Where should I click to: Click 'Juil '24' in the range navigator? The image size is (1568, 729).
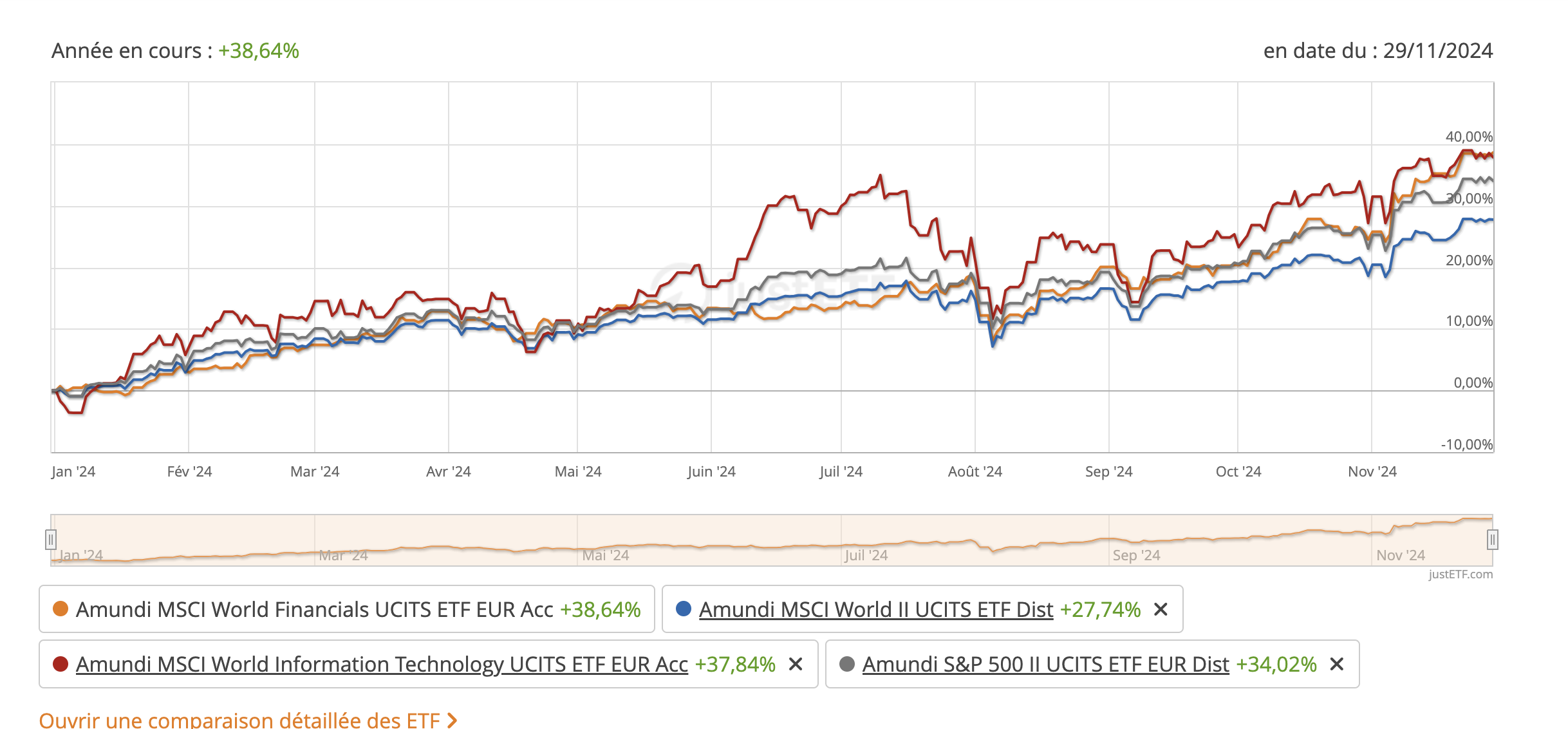[x=866, y=555]
